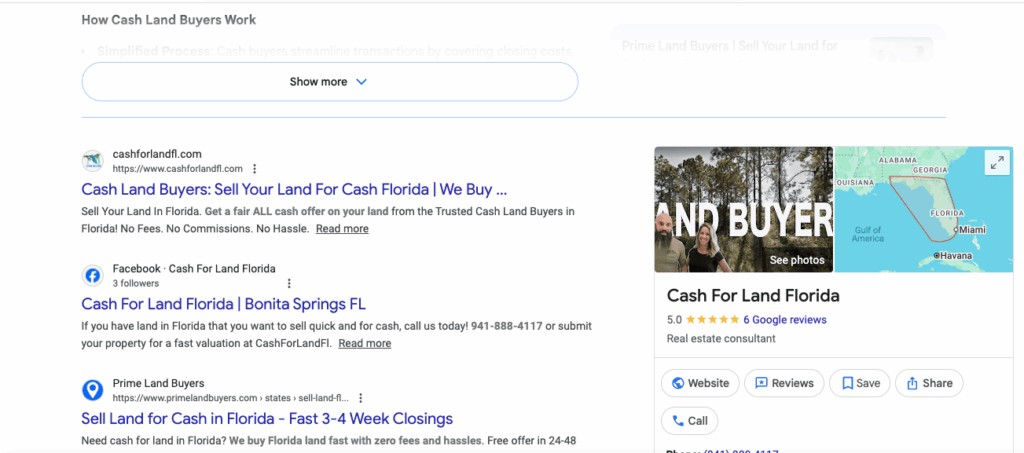The width and height of the screenshot is (1024, 453).
Task: Click the Call button
Action: tap(690, 421)
